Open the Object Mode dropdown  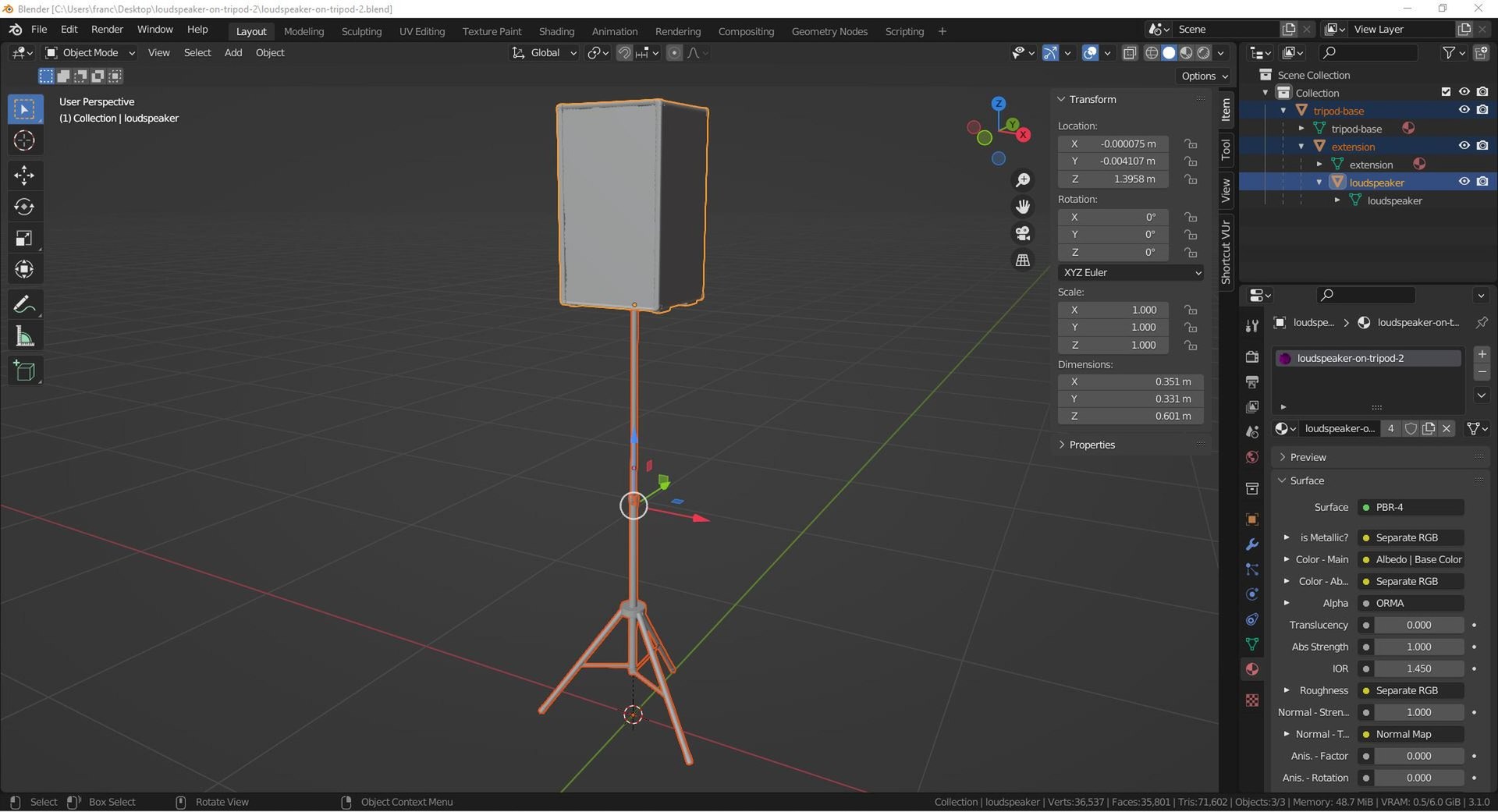91,53
